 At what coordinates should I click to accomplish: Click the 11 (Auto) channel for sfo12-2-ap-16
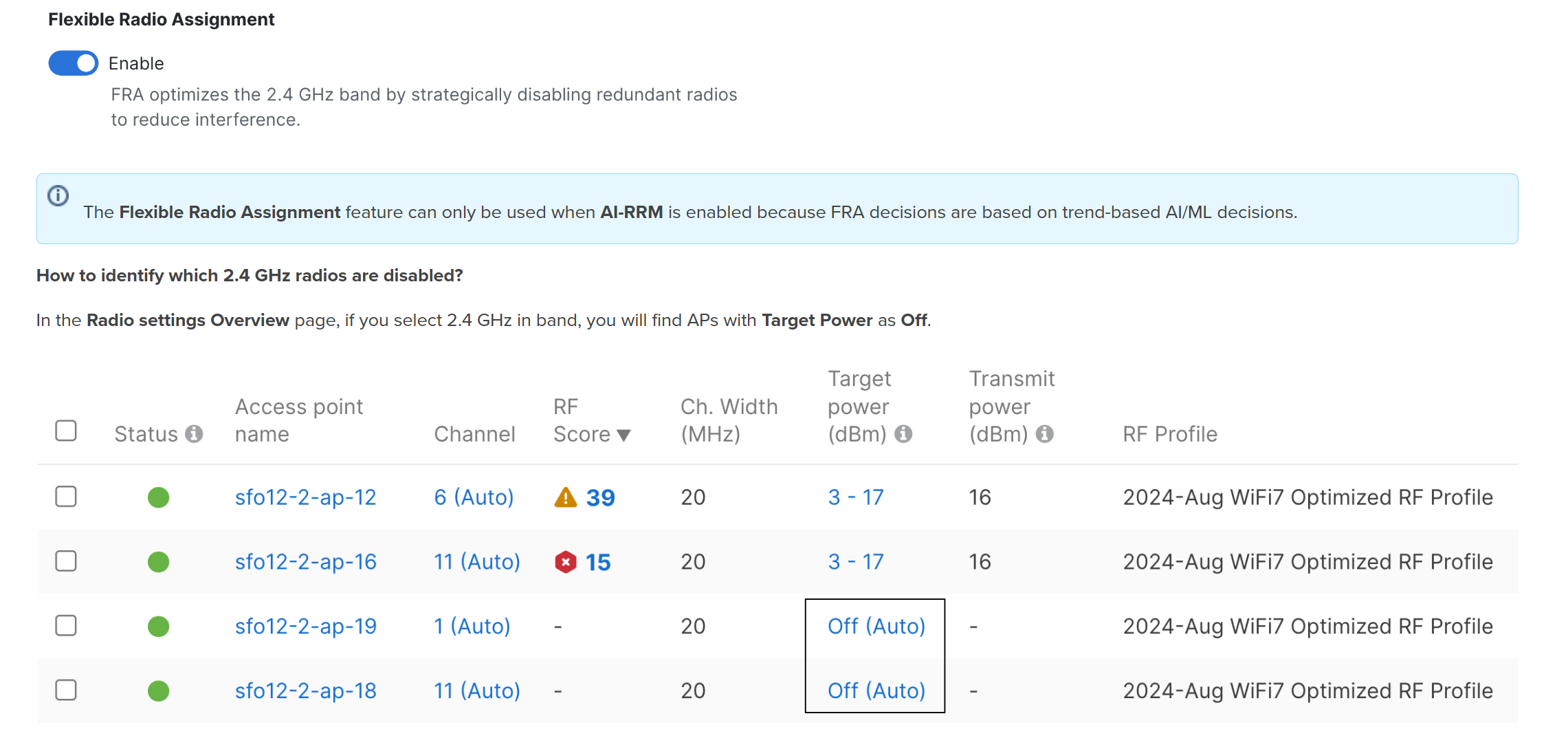(476, 561)
